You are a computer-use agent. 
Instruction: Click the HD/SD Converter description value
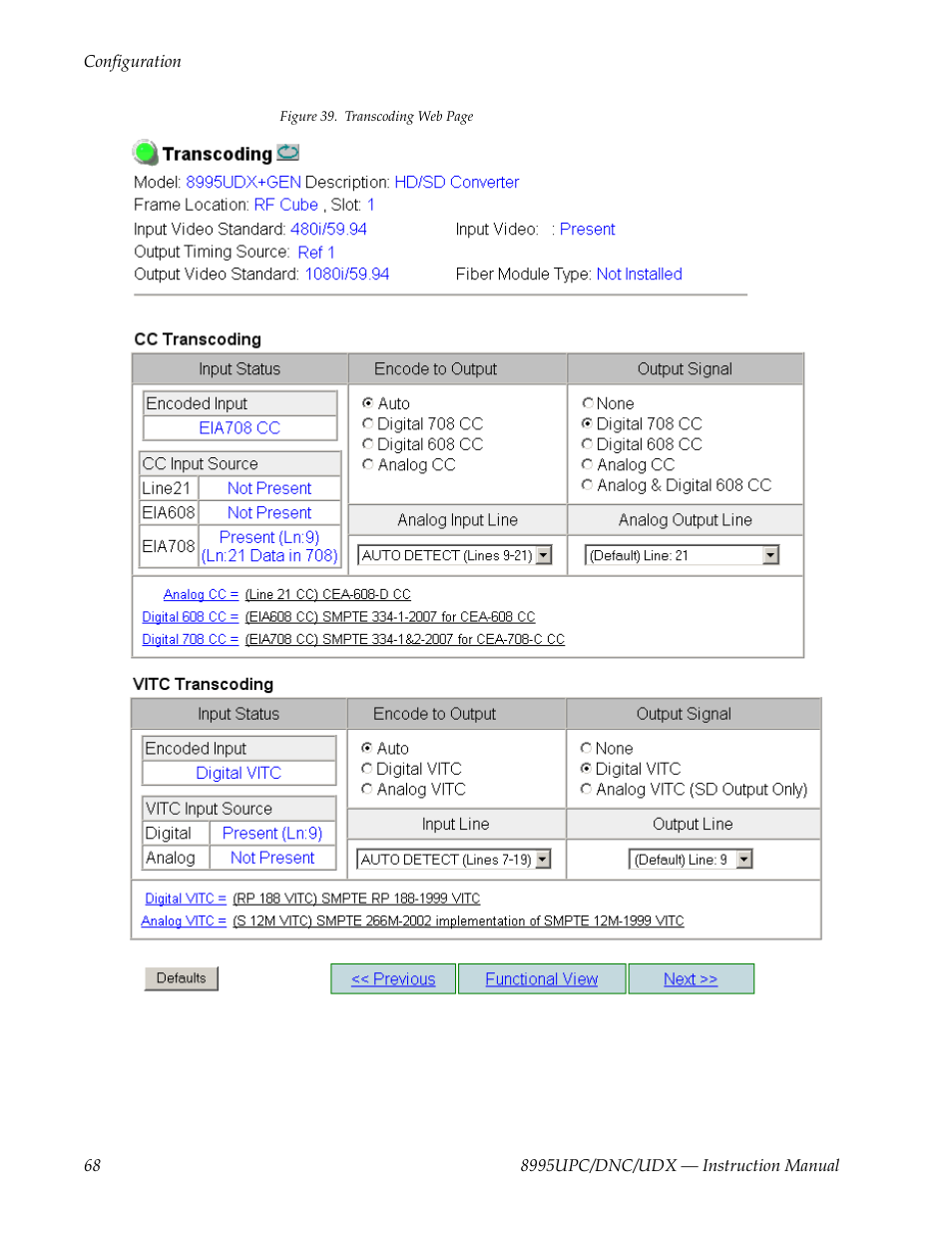[457, 183]
